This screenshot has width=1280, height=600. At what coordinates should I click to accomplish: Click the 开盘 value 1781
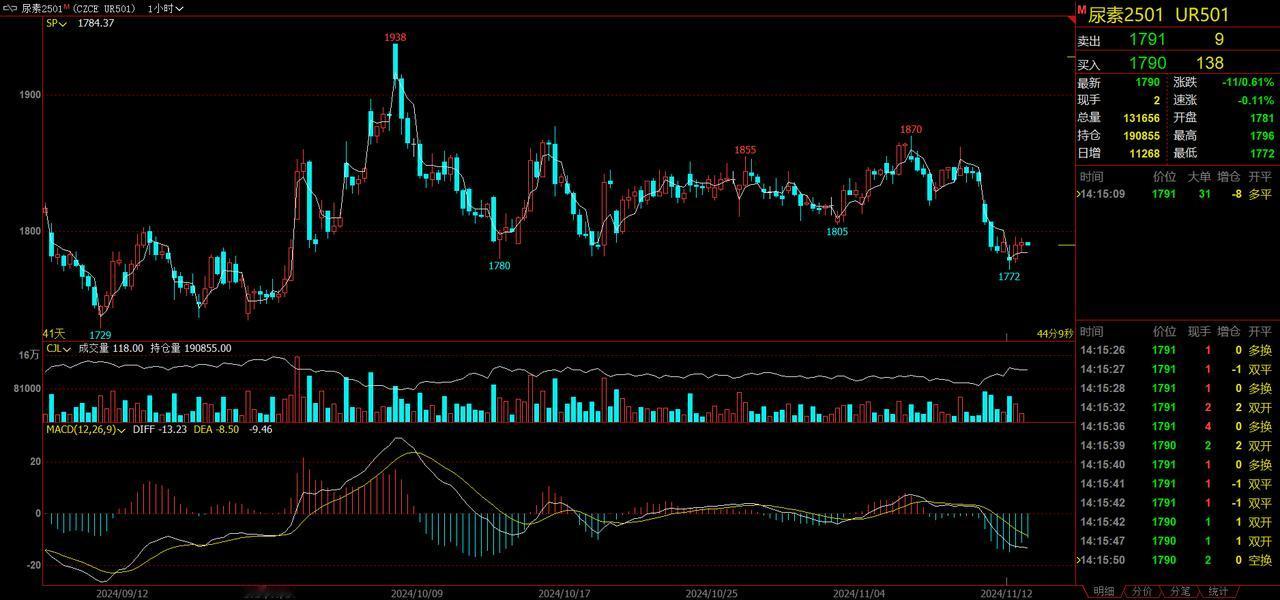[x=1262, y=118]
